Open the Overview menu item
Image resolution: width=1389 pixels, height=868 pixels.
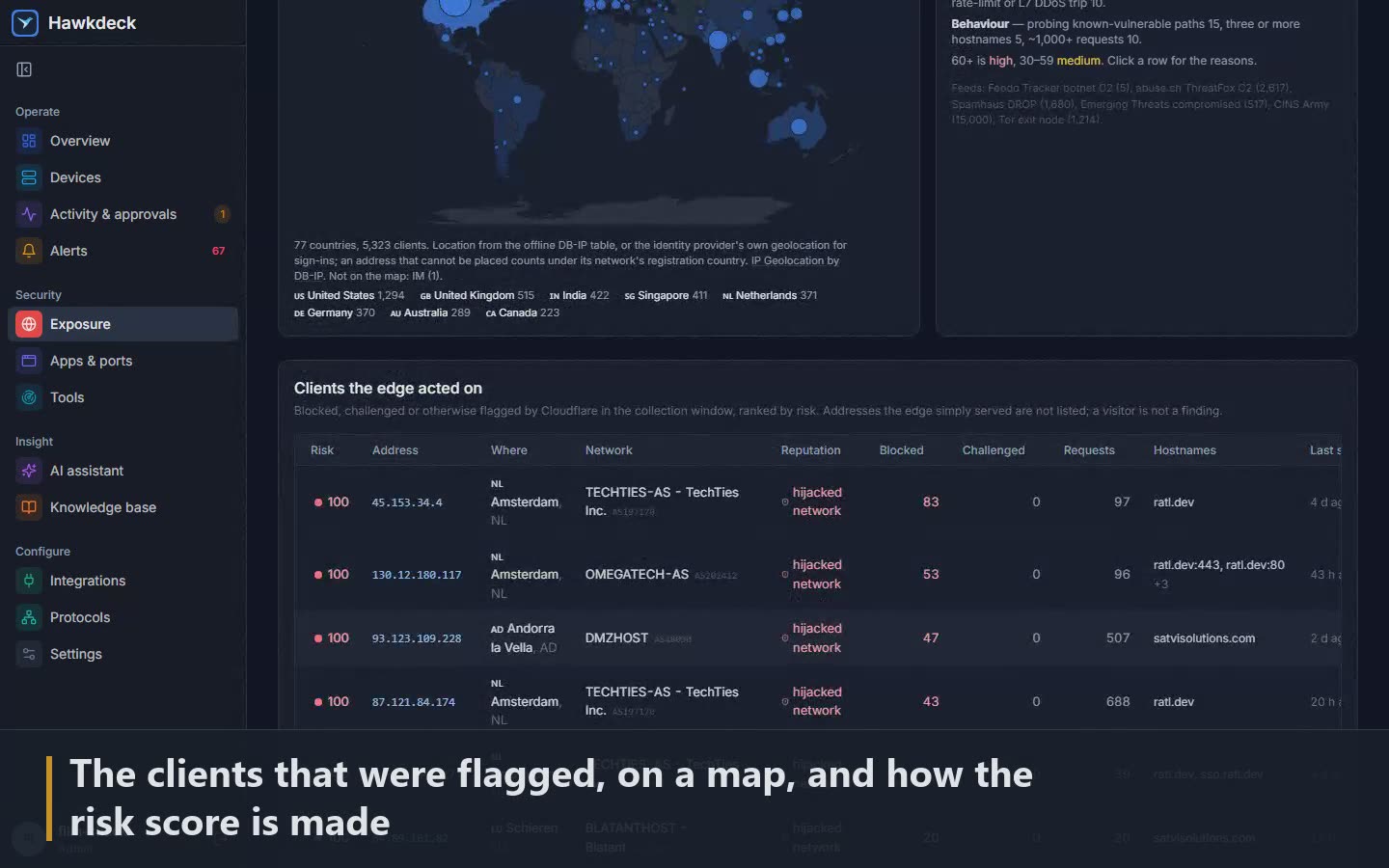[x=123, y=141]
